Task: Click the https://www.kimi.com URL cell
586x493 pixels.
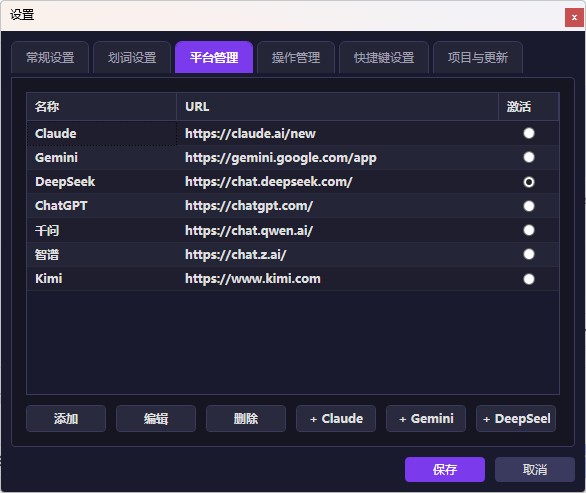Action: coord(337,279)
